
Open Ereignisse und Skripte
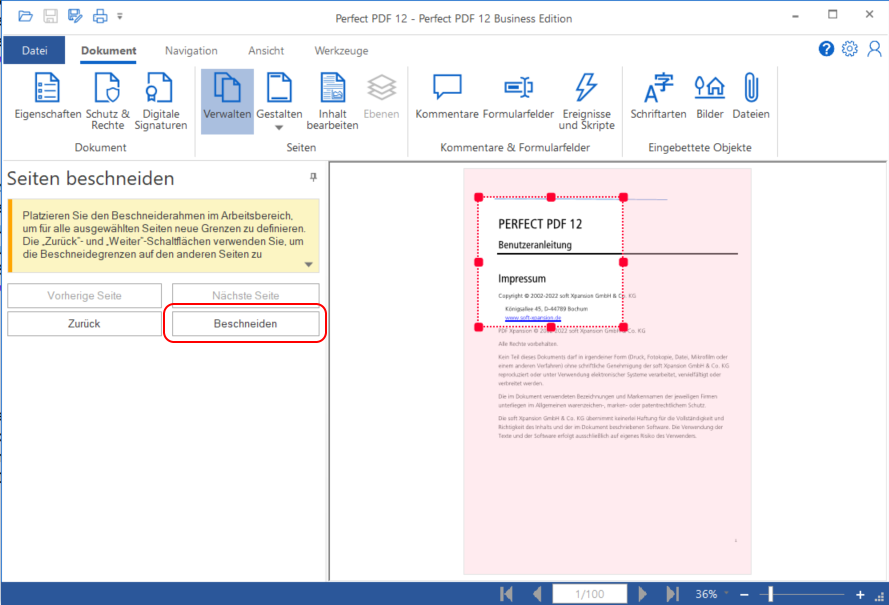(586, 100)
